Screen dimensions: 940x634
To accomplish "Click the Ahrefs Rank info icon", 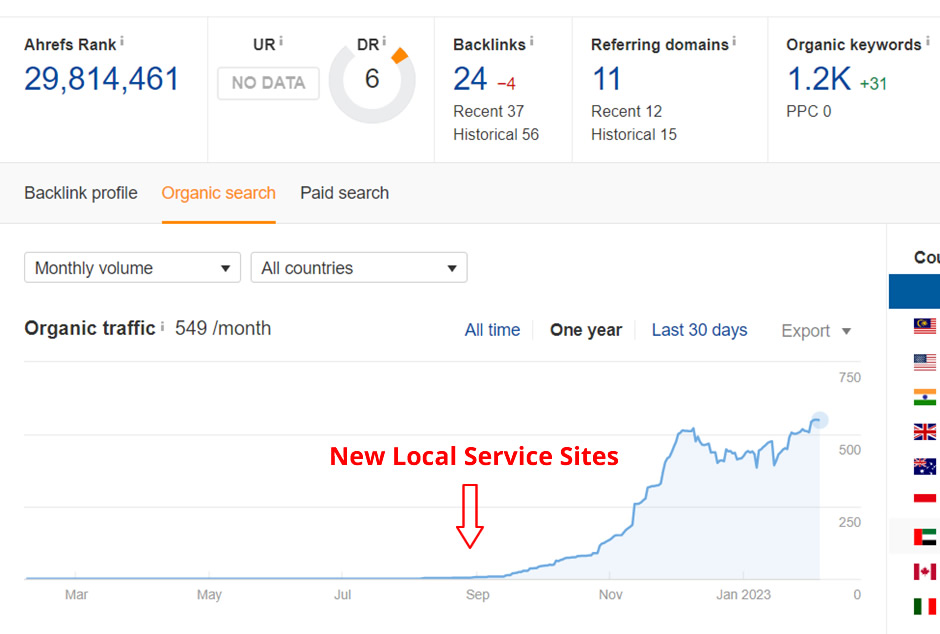I will [x=122, y=41].
